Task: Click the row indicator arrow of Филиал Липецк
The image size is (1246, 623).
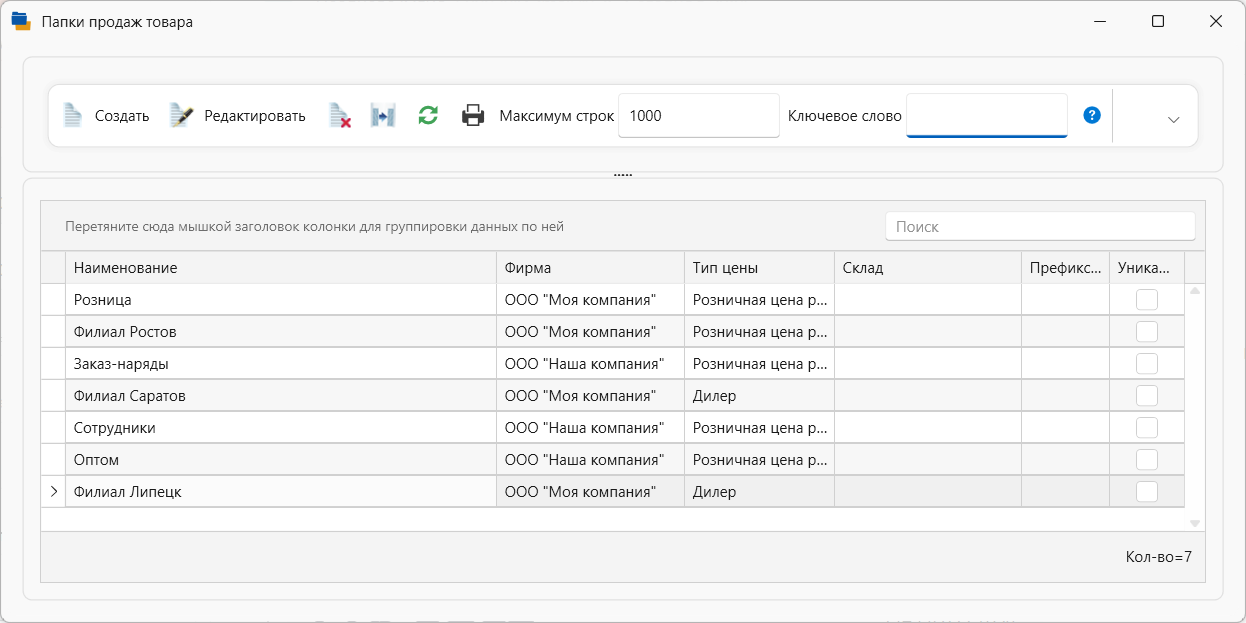Action: (53, 492)
